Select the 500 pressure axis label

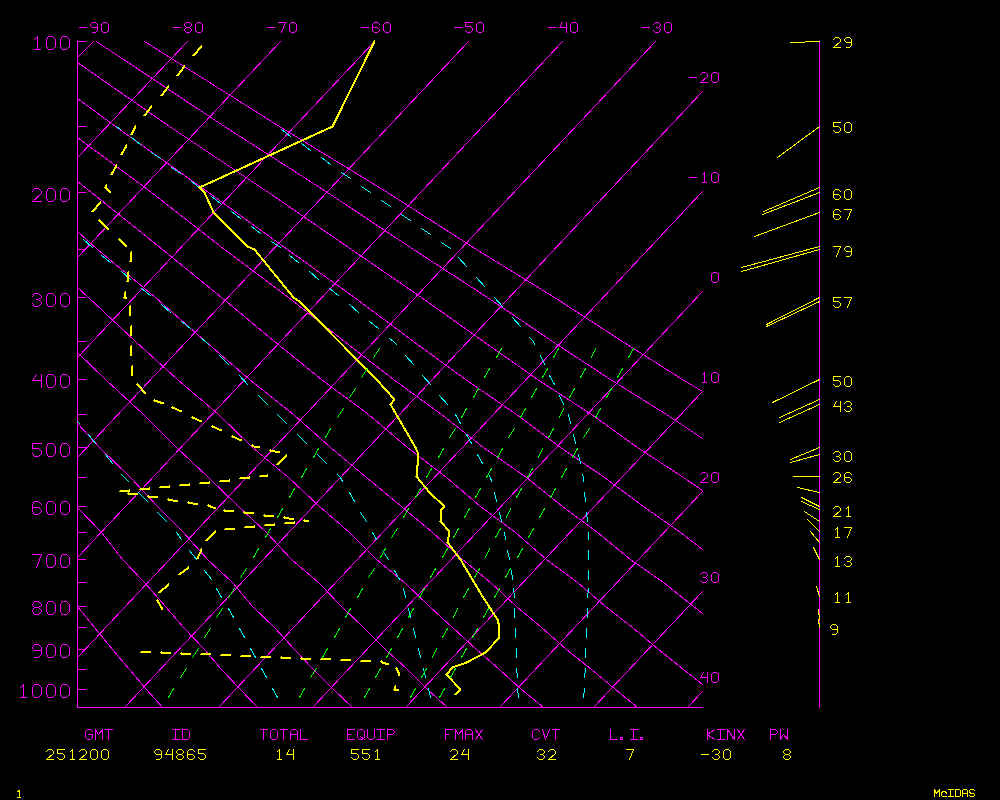tap(51, 450)
